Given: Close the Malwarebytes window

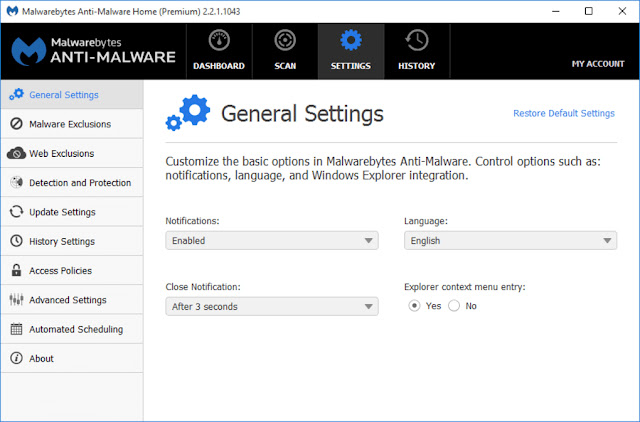Looking at the screenshot, I should 622,11.
